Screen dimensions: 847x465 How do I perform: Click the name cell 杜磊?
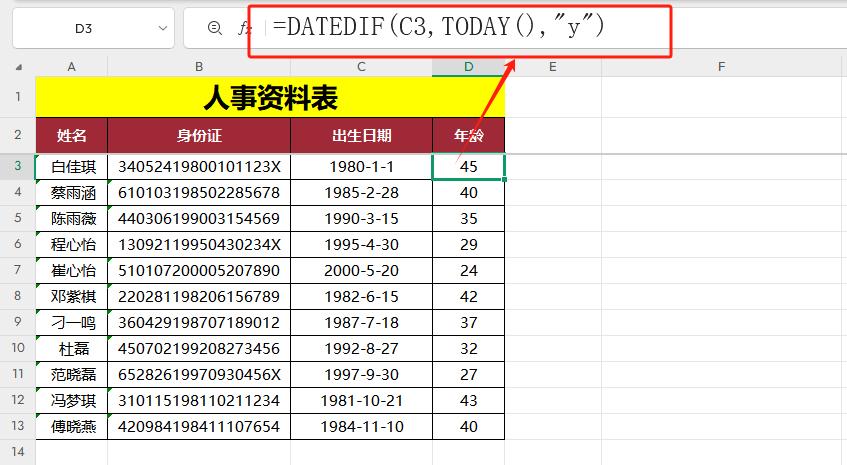(71, 348)
